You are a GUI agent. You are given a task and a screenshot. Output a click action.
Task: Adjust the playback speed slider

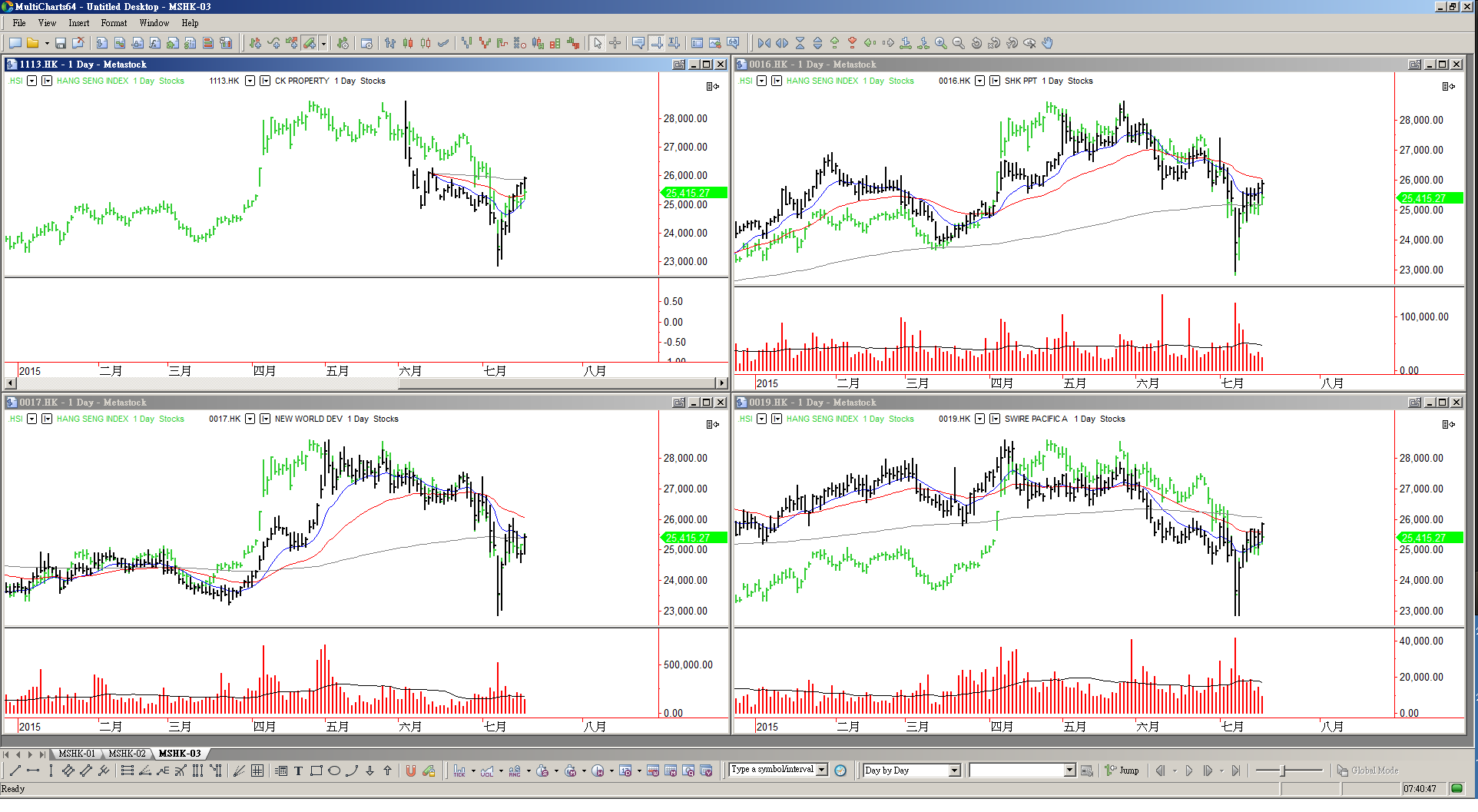click(1284, 771)
